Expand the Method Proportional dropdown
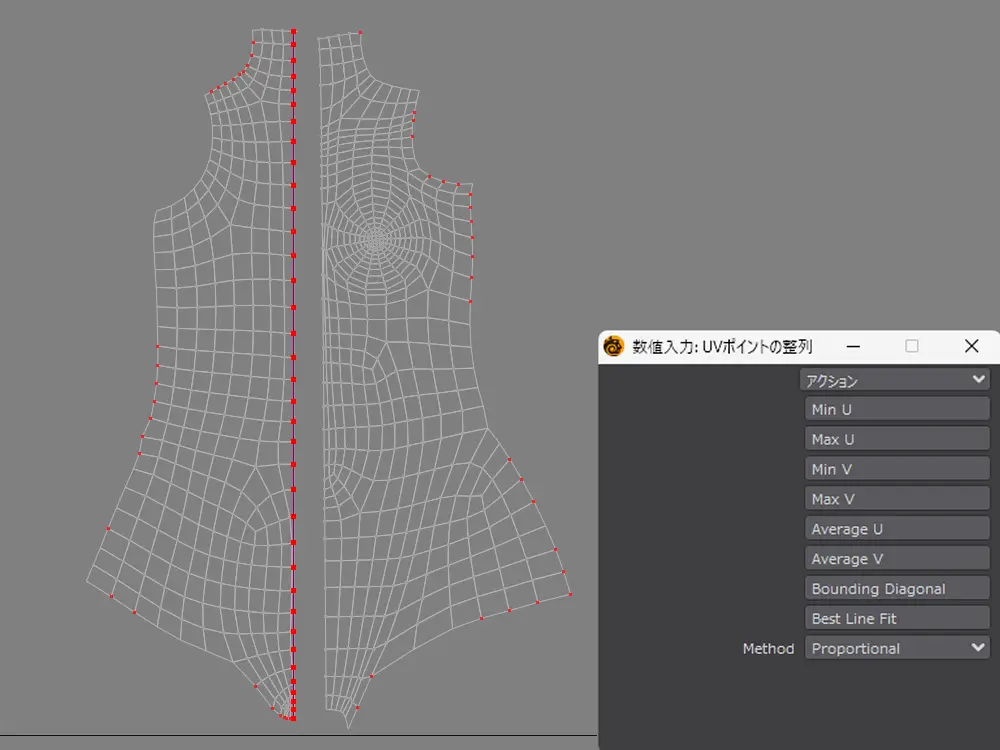This screenshot has width=1000, height=750. click(897, 648)
